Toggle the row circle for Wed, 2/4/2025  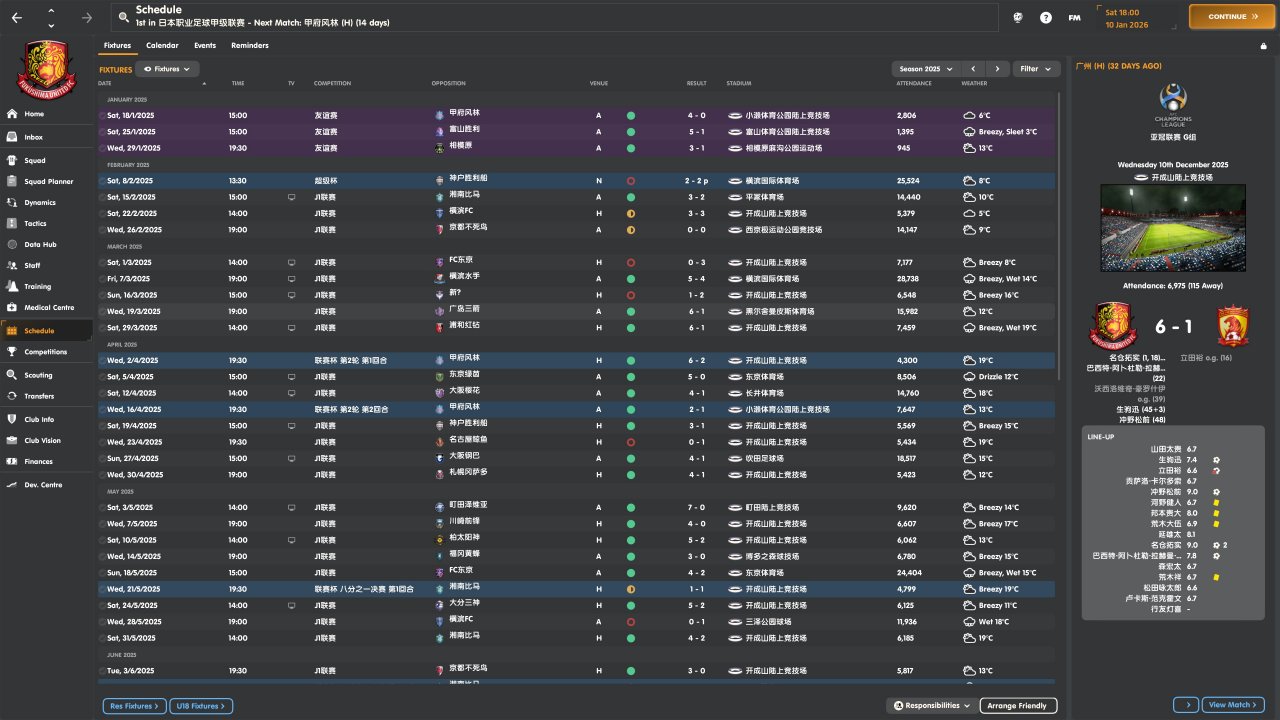coord(102,360)
